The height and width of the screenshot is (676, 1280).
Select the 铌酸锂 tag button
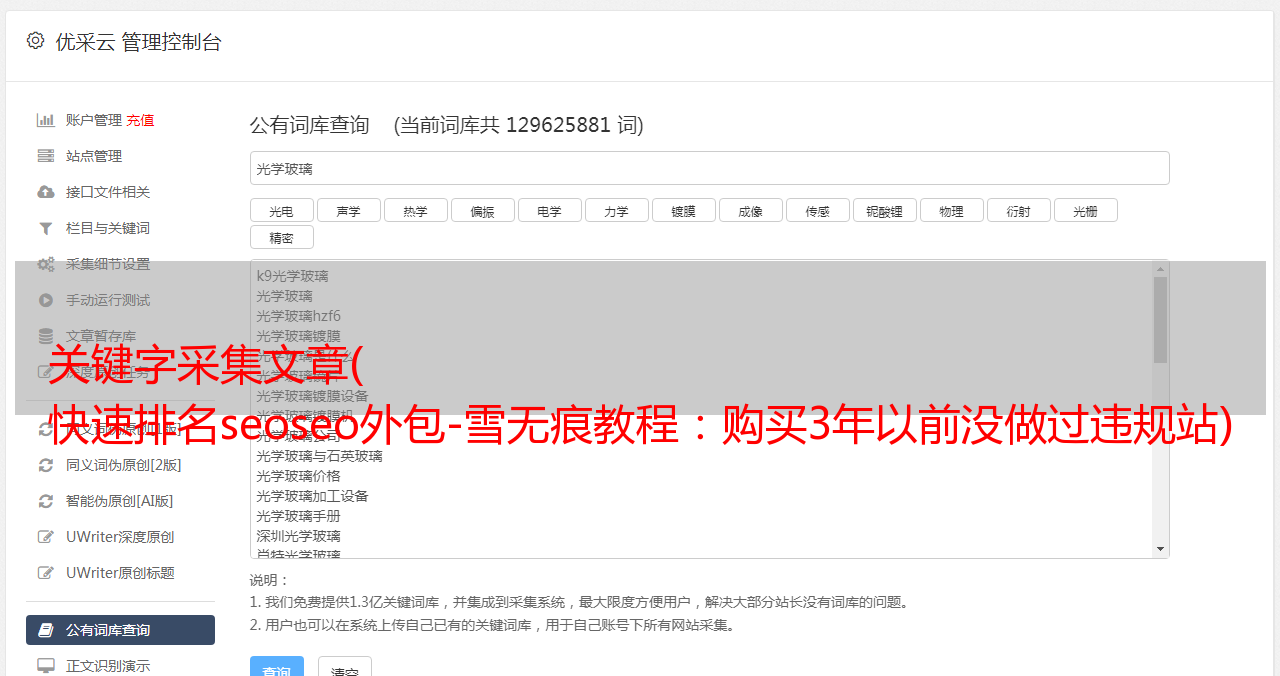pos(885,210)
